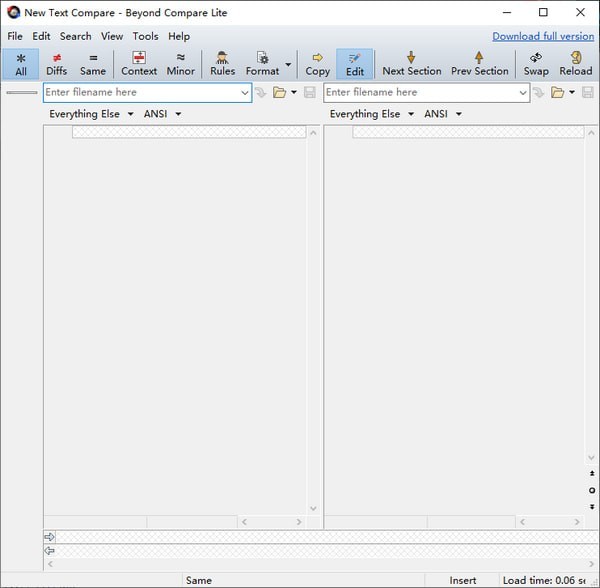Click right pane vertical scrollbar up arrow
This screenshot has height=588, width=600.
click(x=592, y=133)
